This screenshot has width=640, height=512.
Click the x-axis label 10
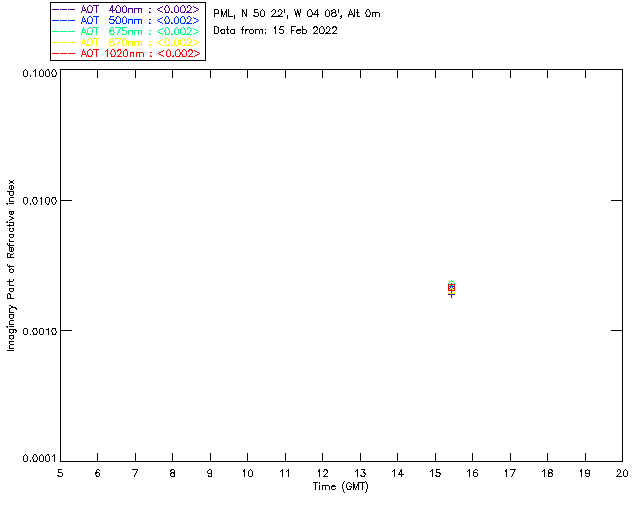pos(247,473)
